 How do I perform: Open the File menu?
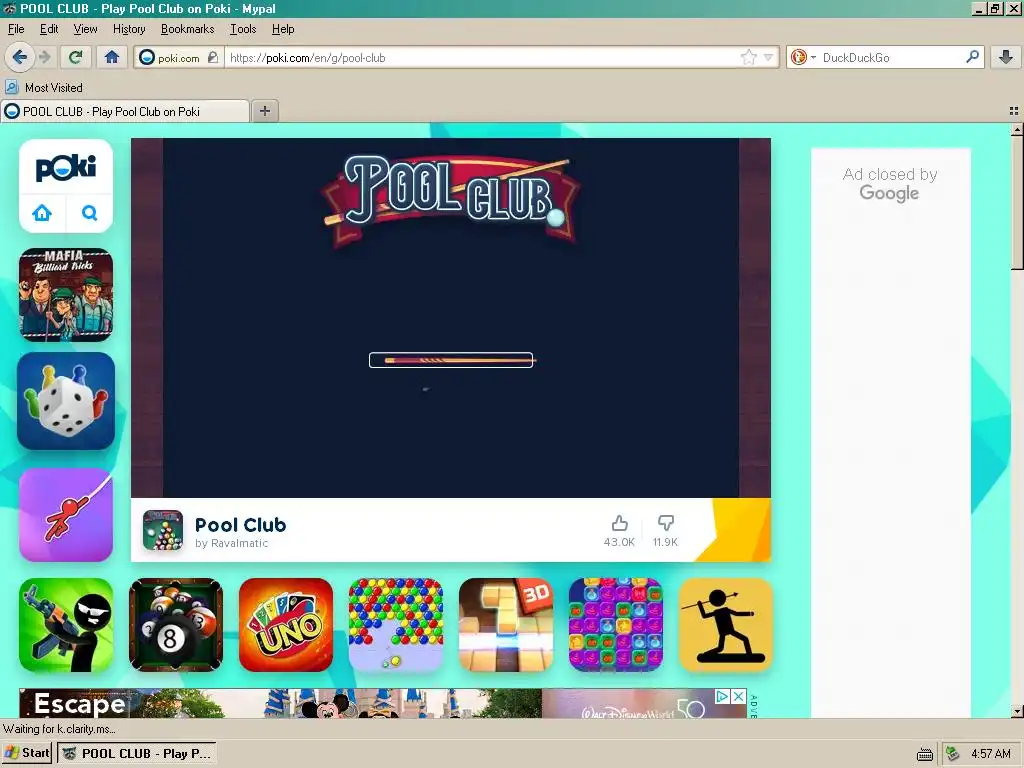pyautogui.click(x=16, y=29)
